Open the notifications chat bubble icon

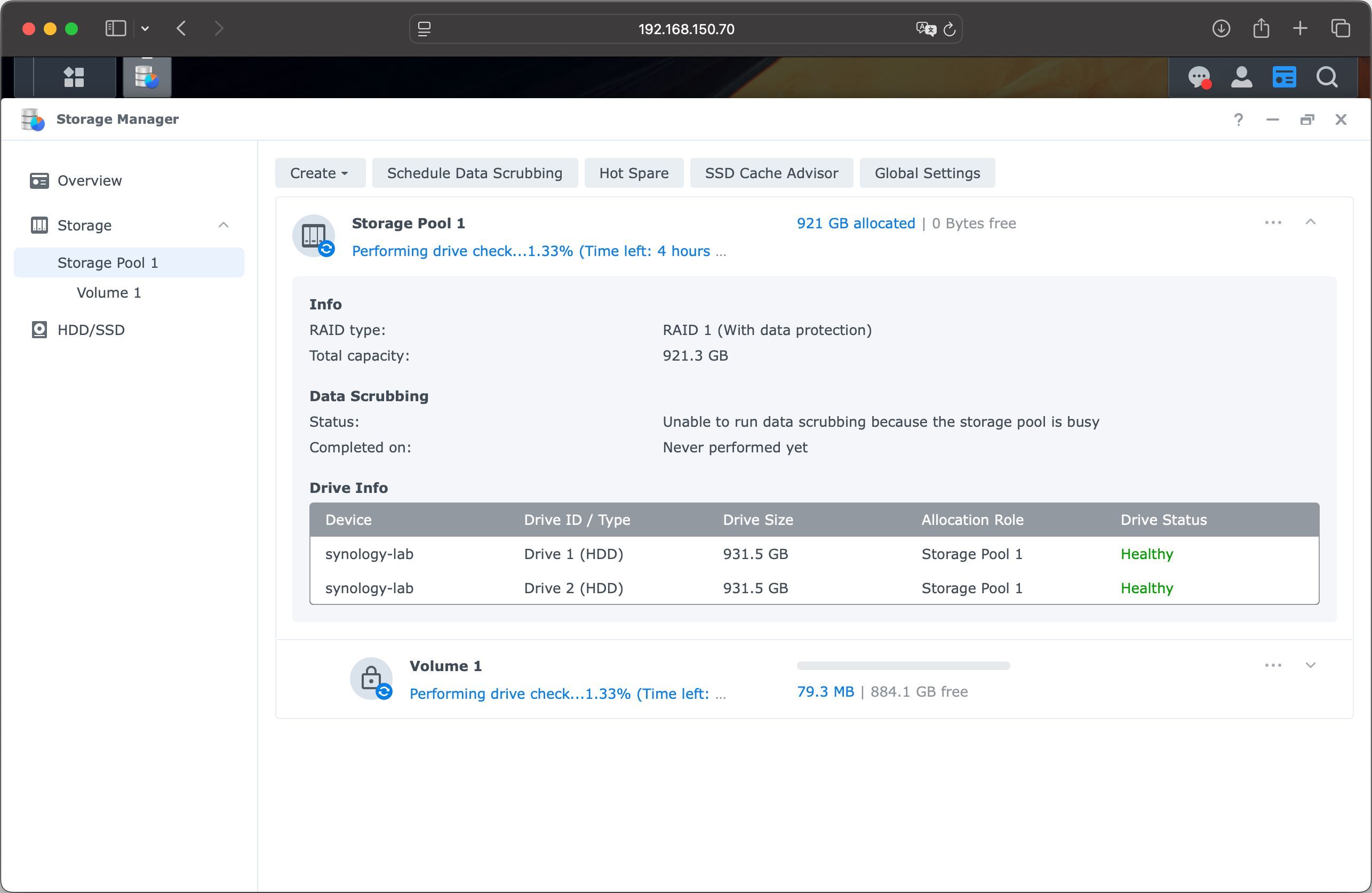coord(1199,77)
